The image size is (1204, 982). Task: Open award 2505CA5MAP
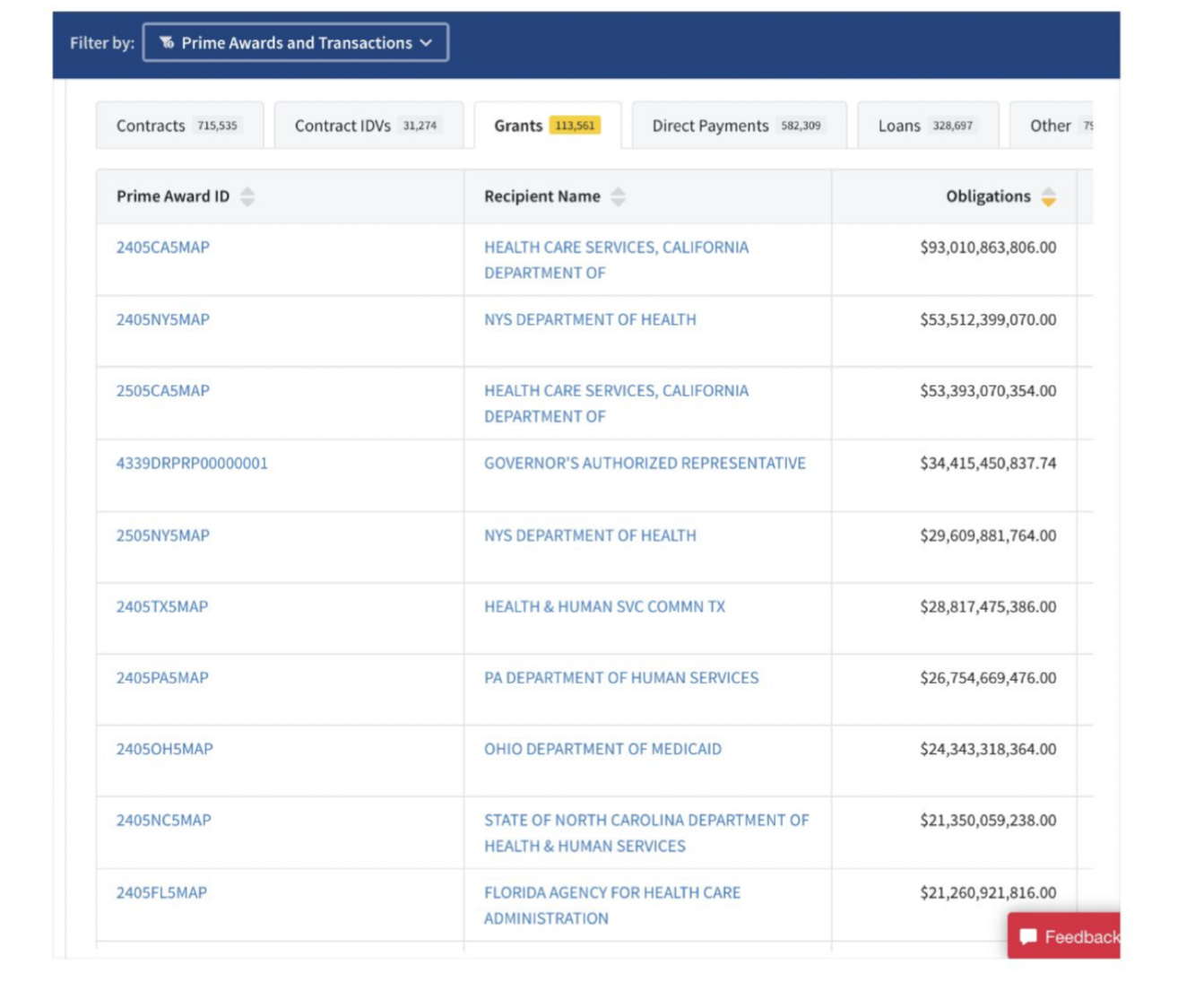pyautogui.click(x=163, y=391)
